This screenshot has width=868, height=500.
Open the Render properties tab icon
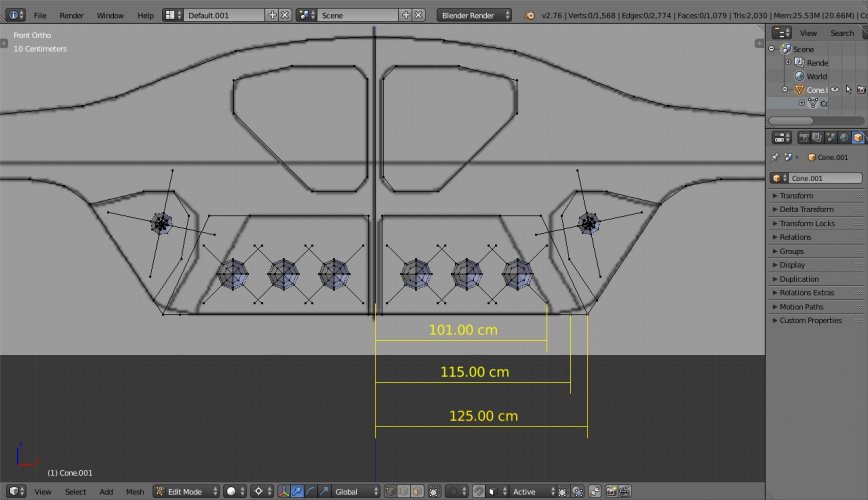(804, 137)
